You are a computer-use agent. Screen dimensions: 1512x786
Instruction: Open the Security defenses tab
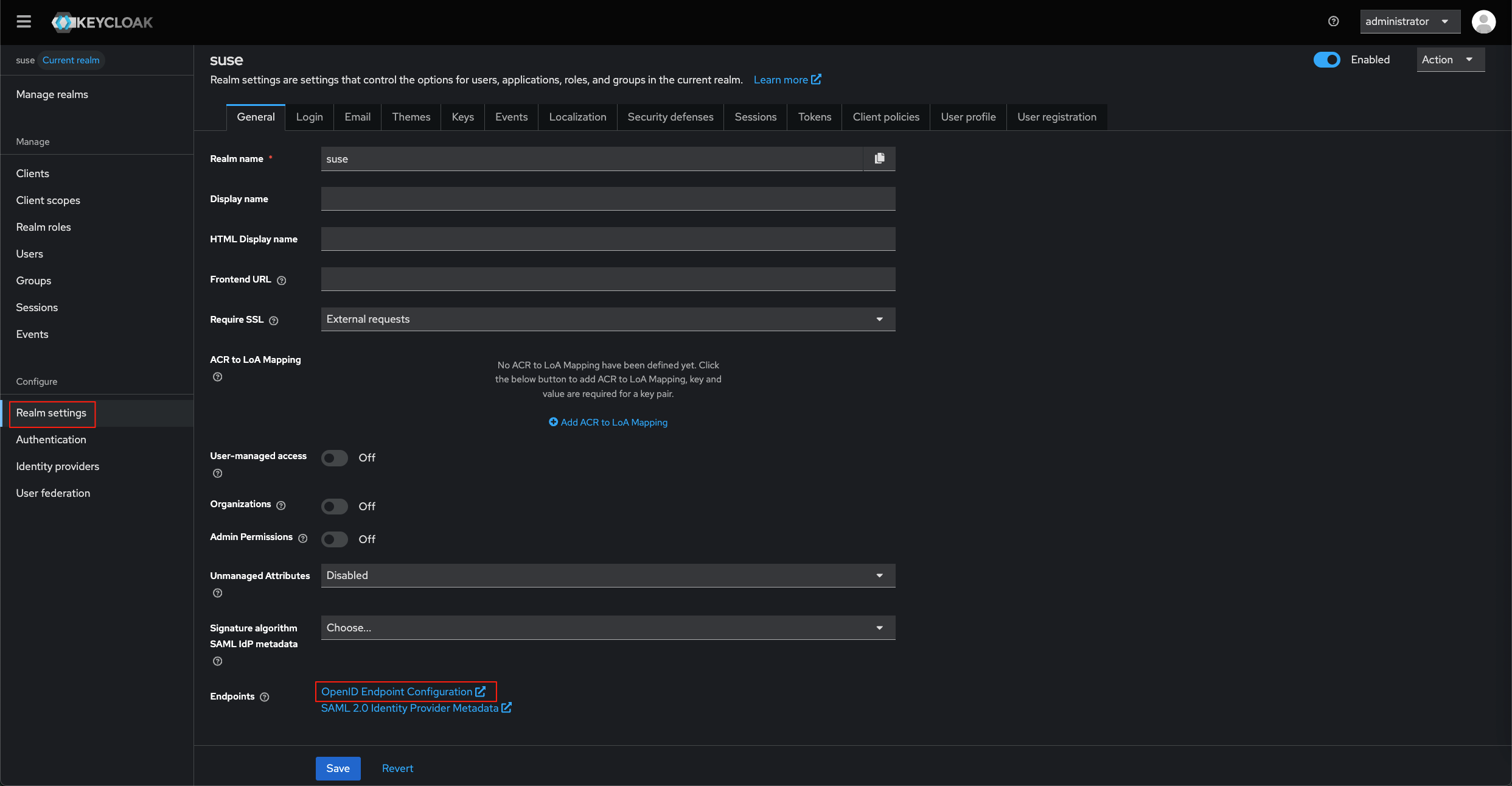point(670,117)
